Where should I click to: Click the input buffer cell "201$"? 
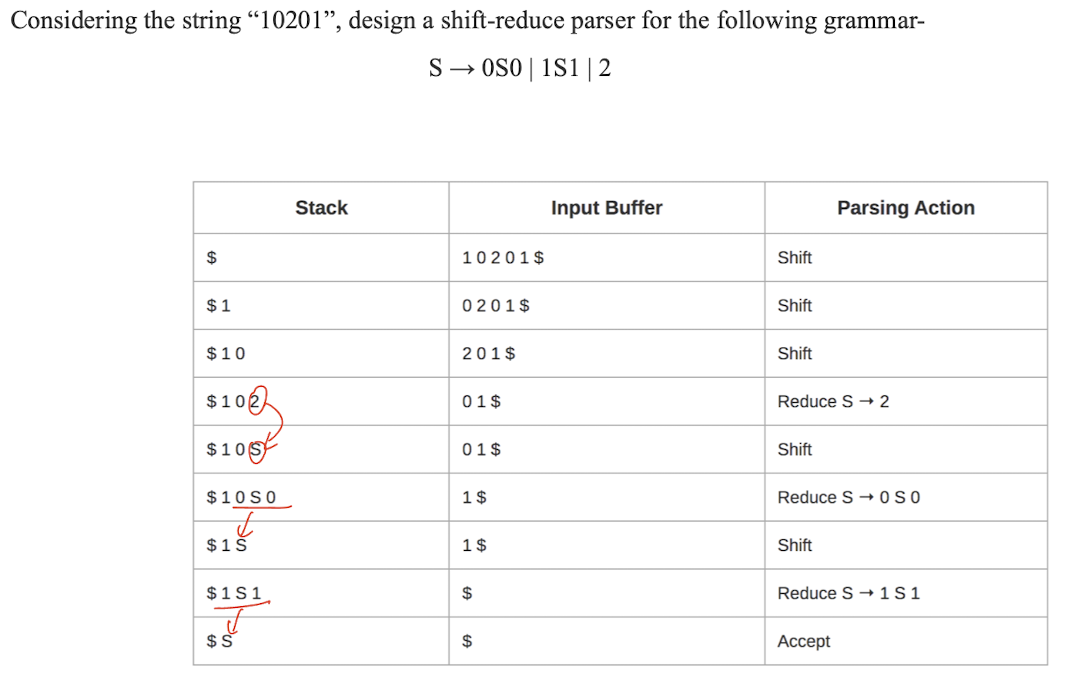tap(489, 354)
